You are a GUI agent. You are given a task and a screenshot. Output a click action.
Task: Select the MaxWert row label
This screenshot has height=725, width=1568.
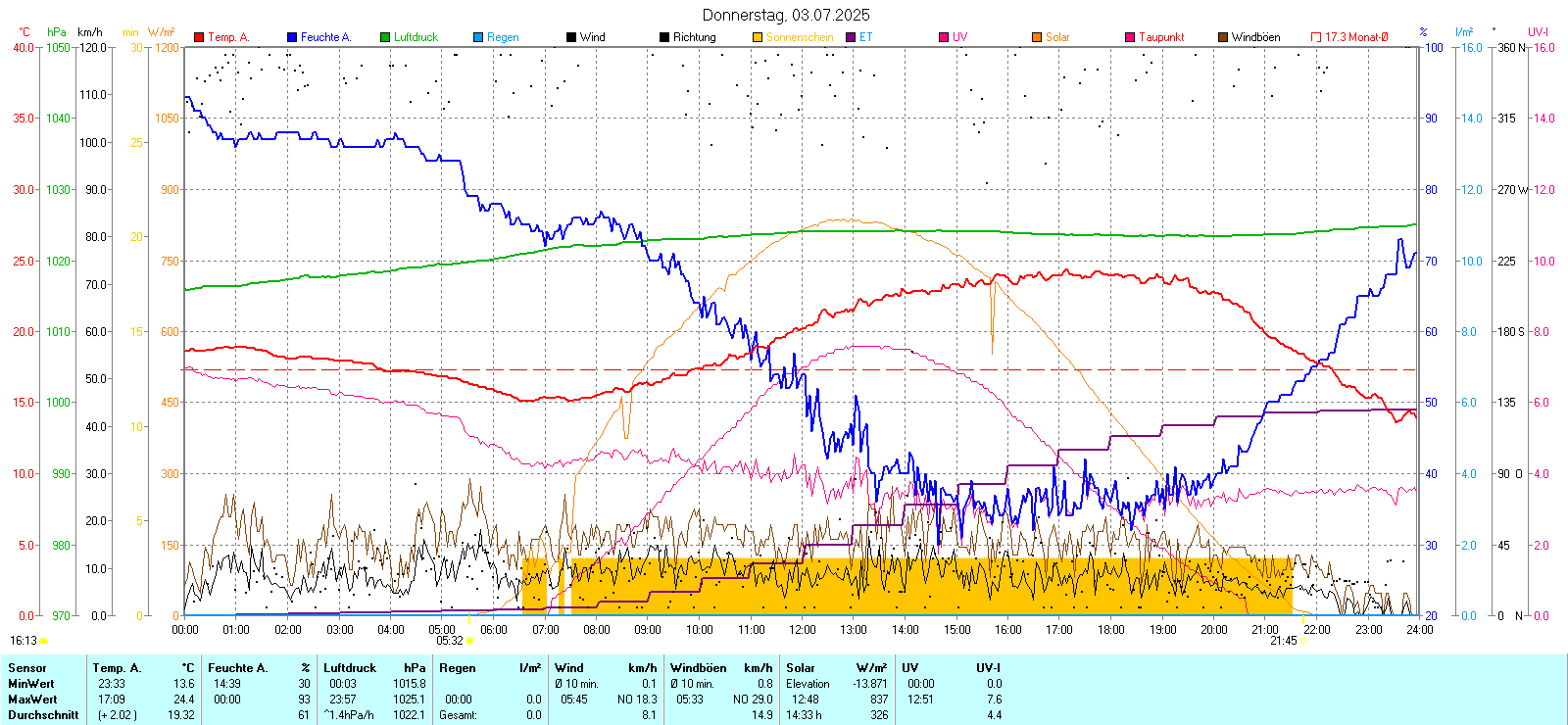(32, 700)
